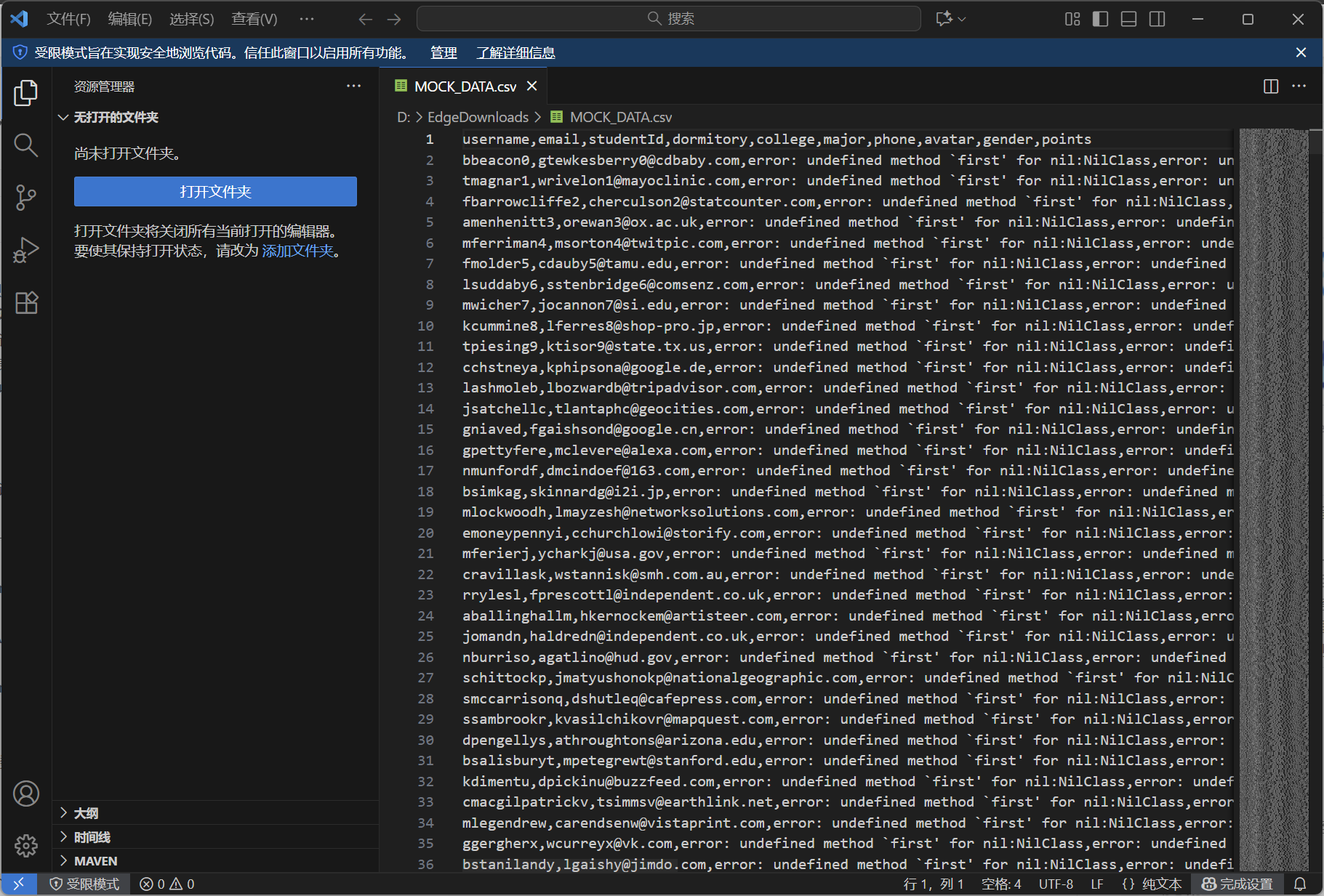This screenshot has height=896, width=1324.
Task: Click line number 18 in the gutter
Action: pyautogui.click(x=426, y=492)
